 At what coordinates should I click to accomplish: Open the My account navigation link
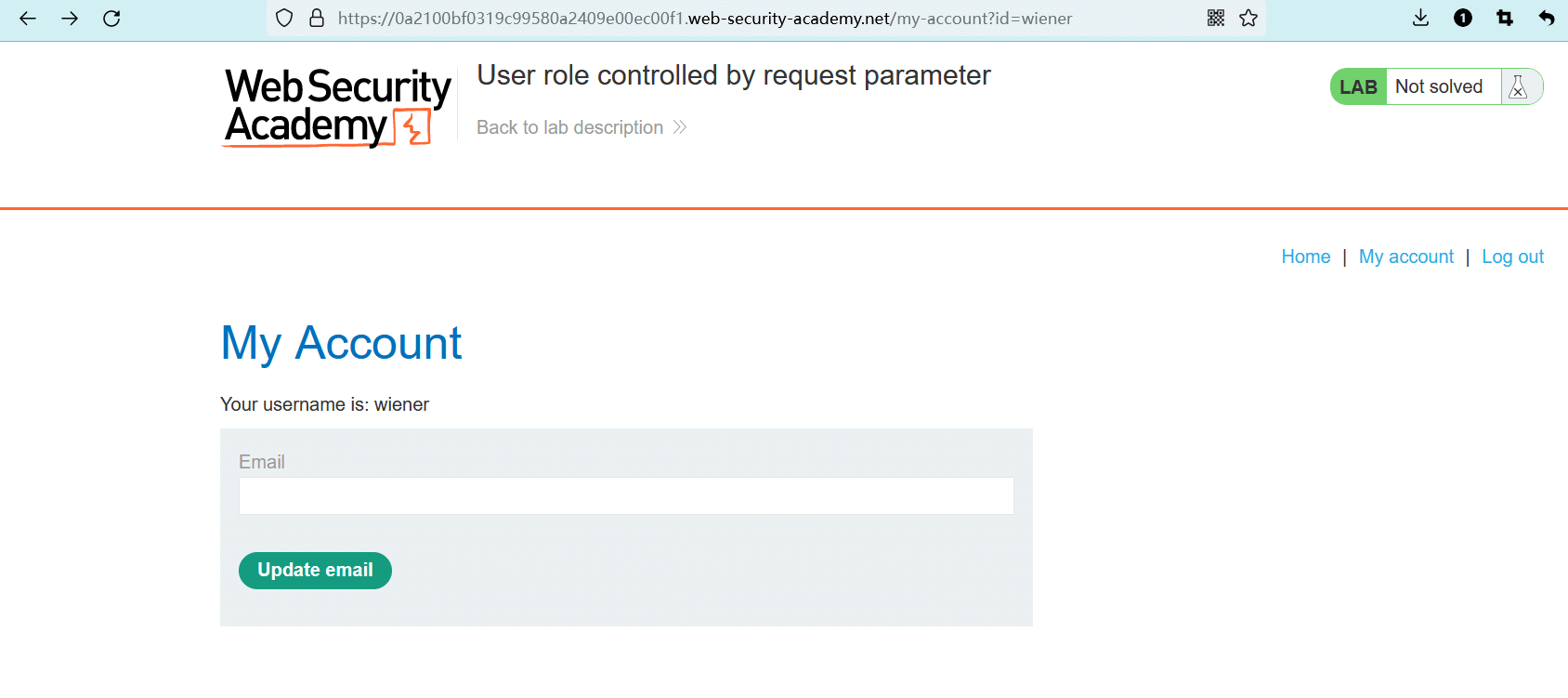coord(1405,257)
